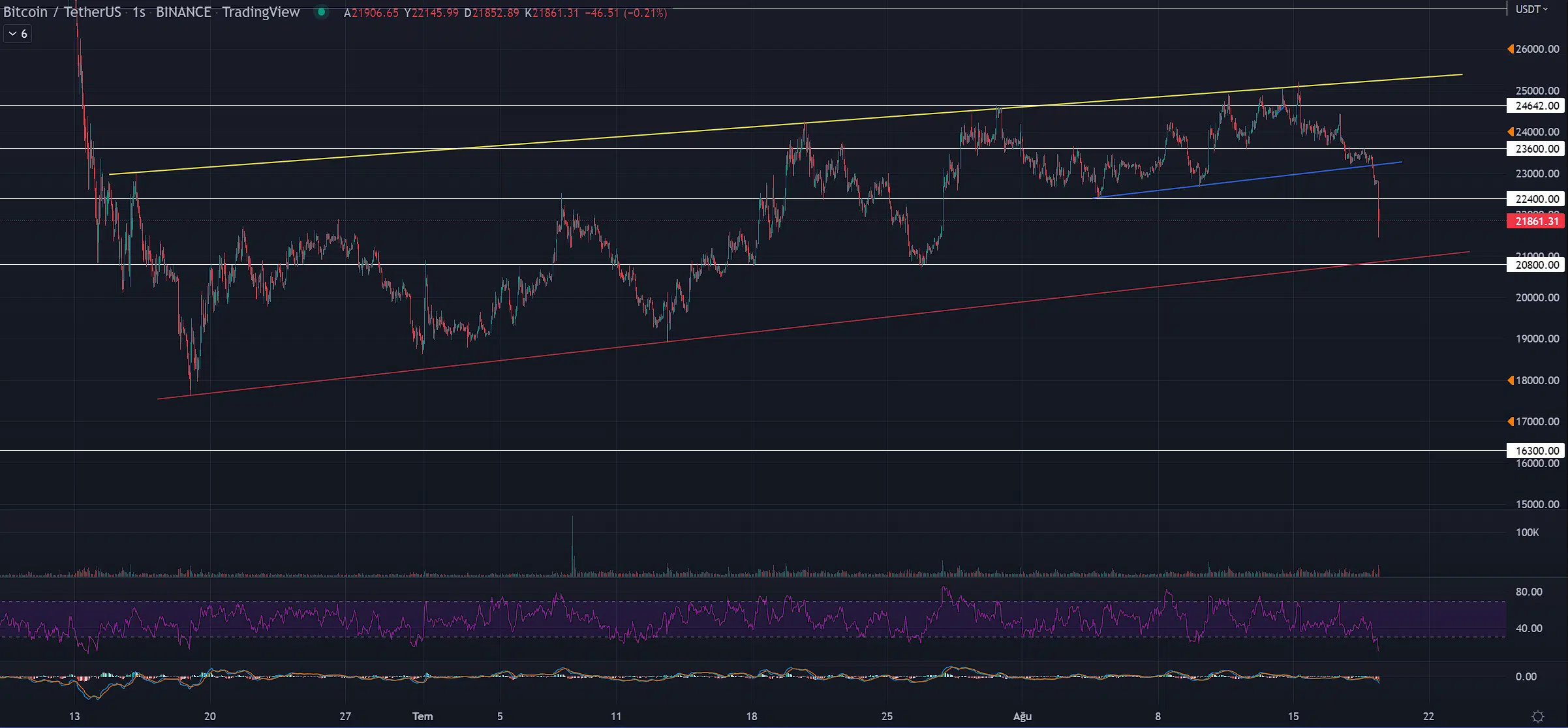Open the chart settings gear icon
1568x728 pixels.
(1537, 716)
